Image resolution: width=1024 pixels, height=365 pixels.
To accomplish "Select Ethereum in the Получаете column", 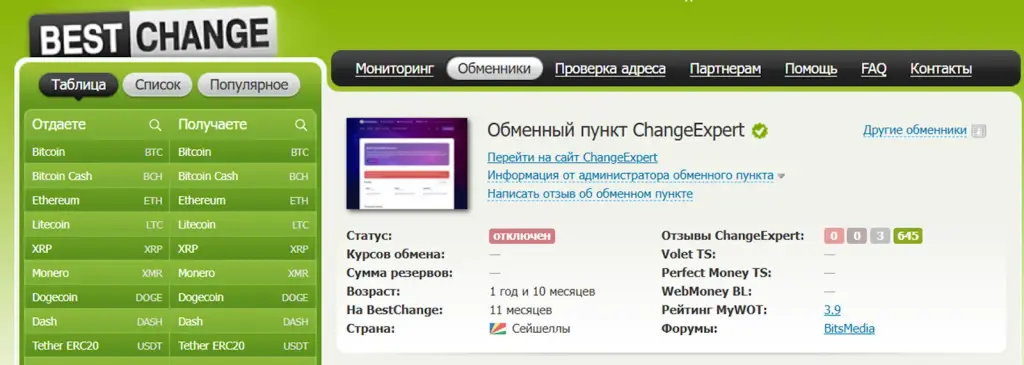I will 243,200.
